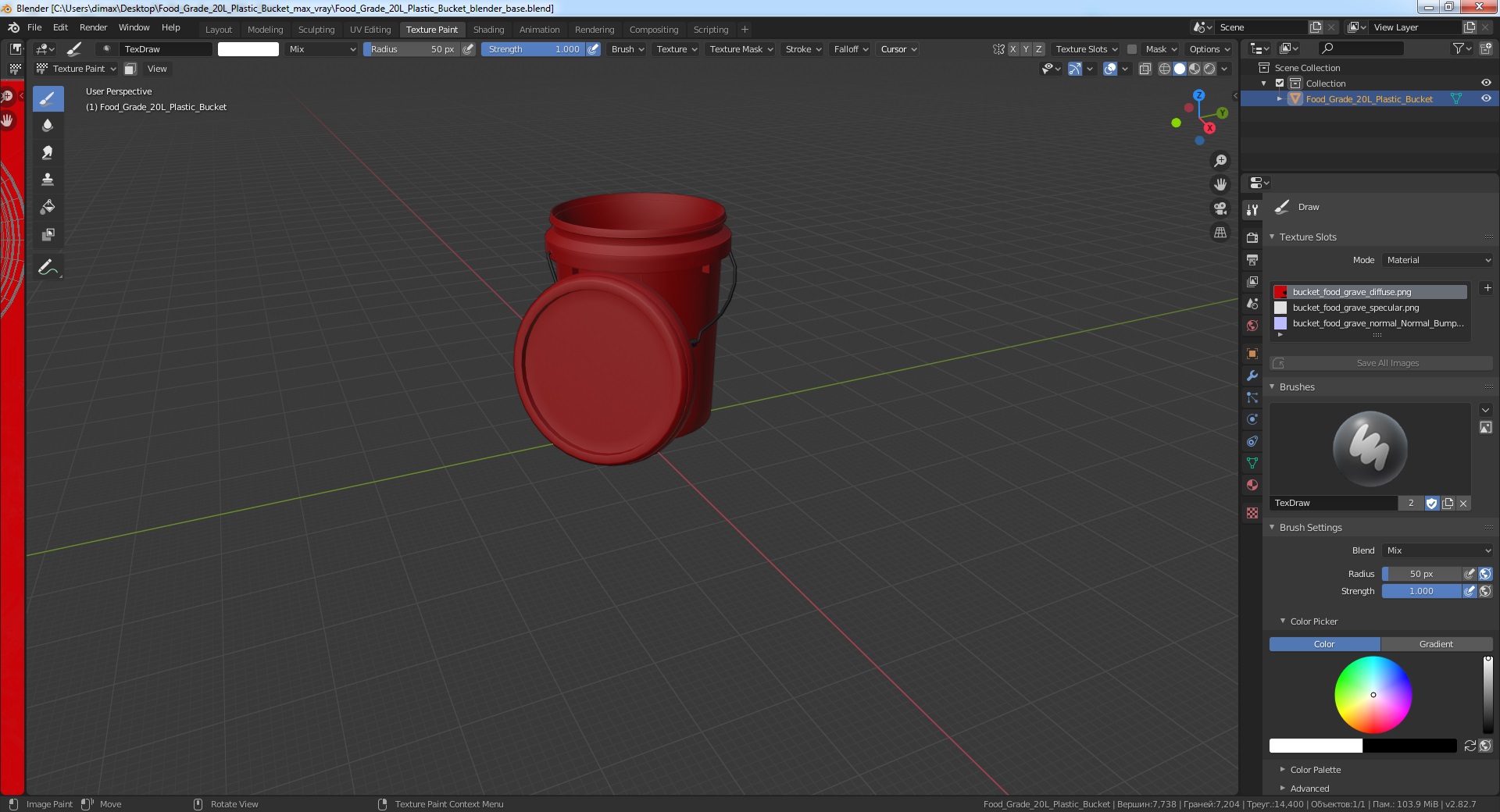Open the Object Data mesh properties tab

[1252, 463]
